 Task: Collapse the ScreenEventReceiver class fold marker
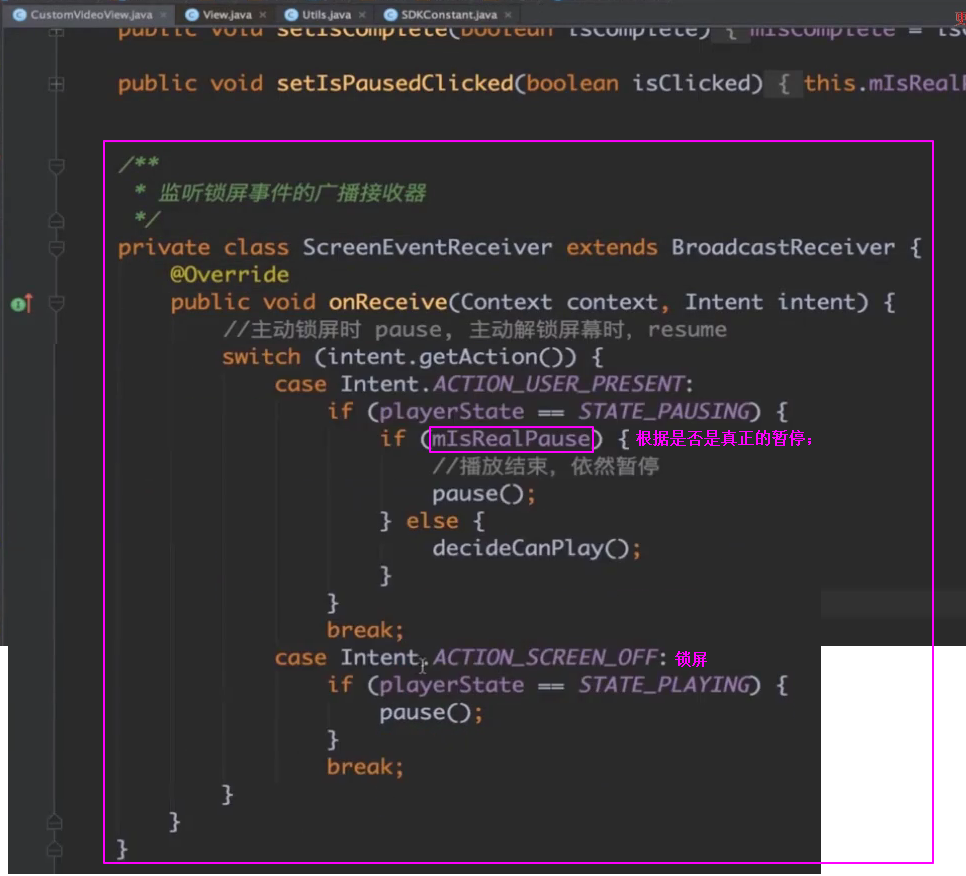pos(56,248)
